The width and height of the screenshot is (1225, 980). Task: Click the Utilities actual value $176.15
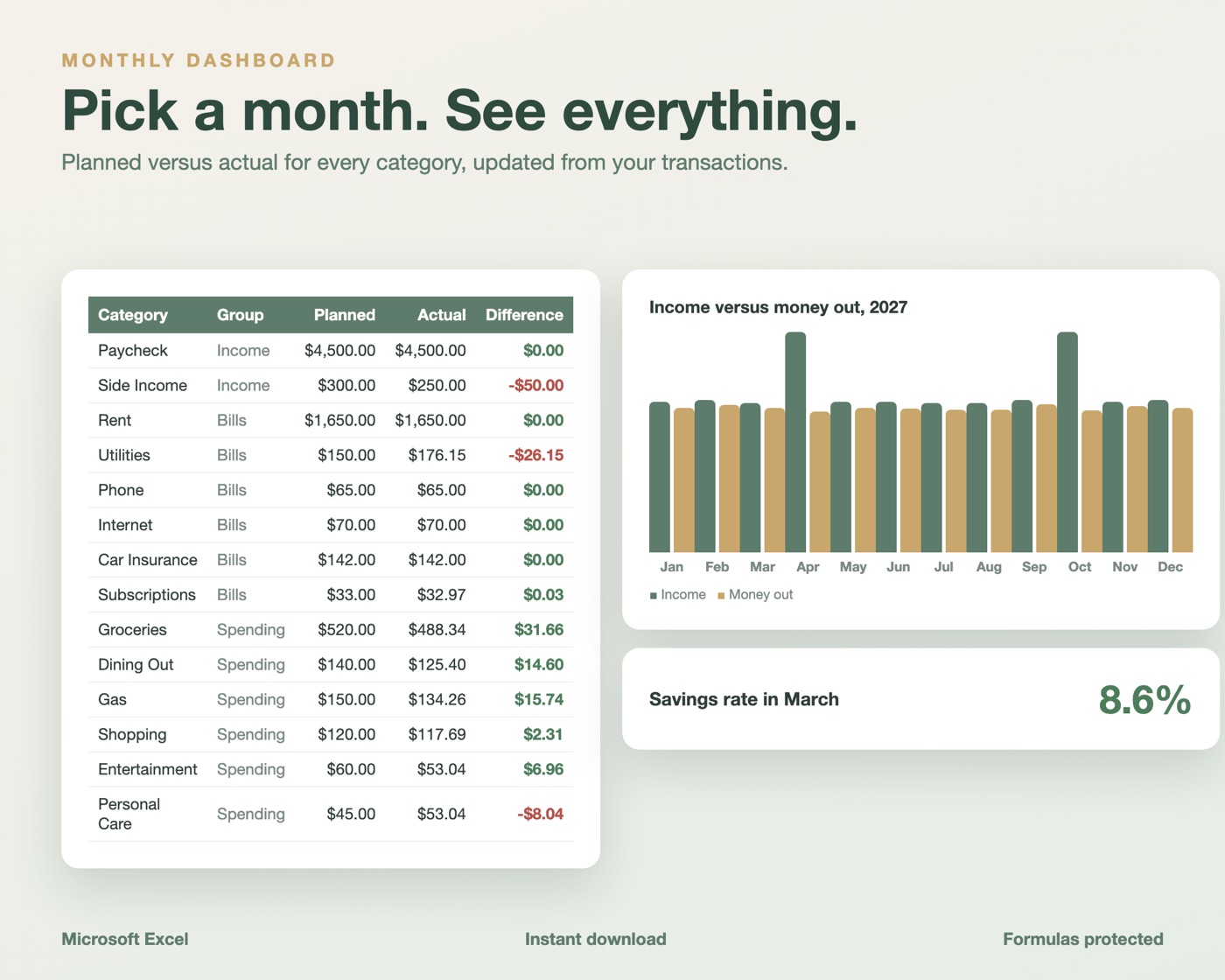(x=437, y=455)
